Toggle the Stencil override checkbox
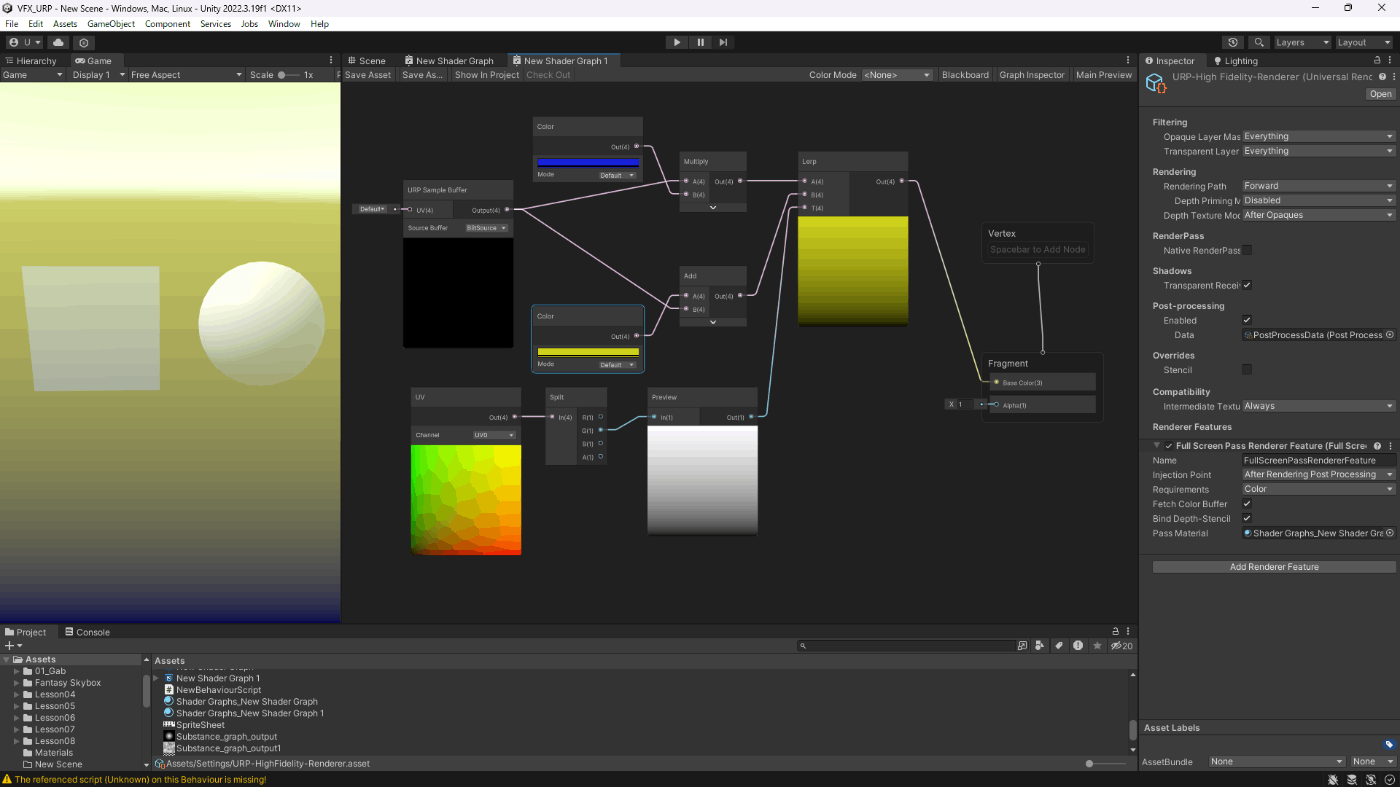This screenshot has height=787, width=1400. pyautogui.click(x=1247, y=370)
